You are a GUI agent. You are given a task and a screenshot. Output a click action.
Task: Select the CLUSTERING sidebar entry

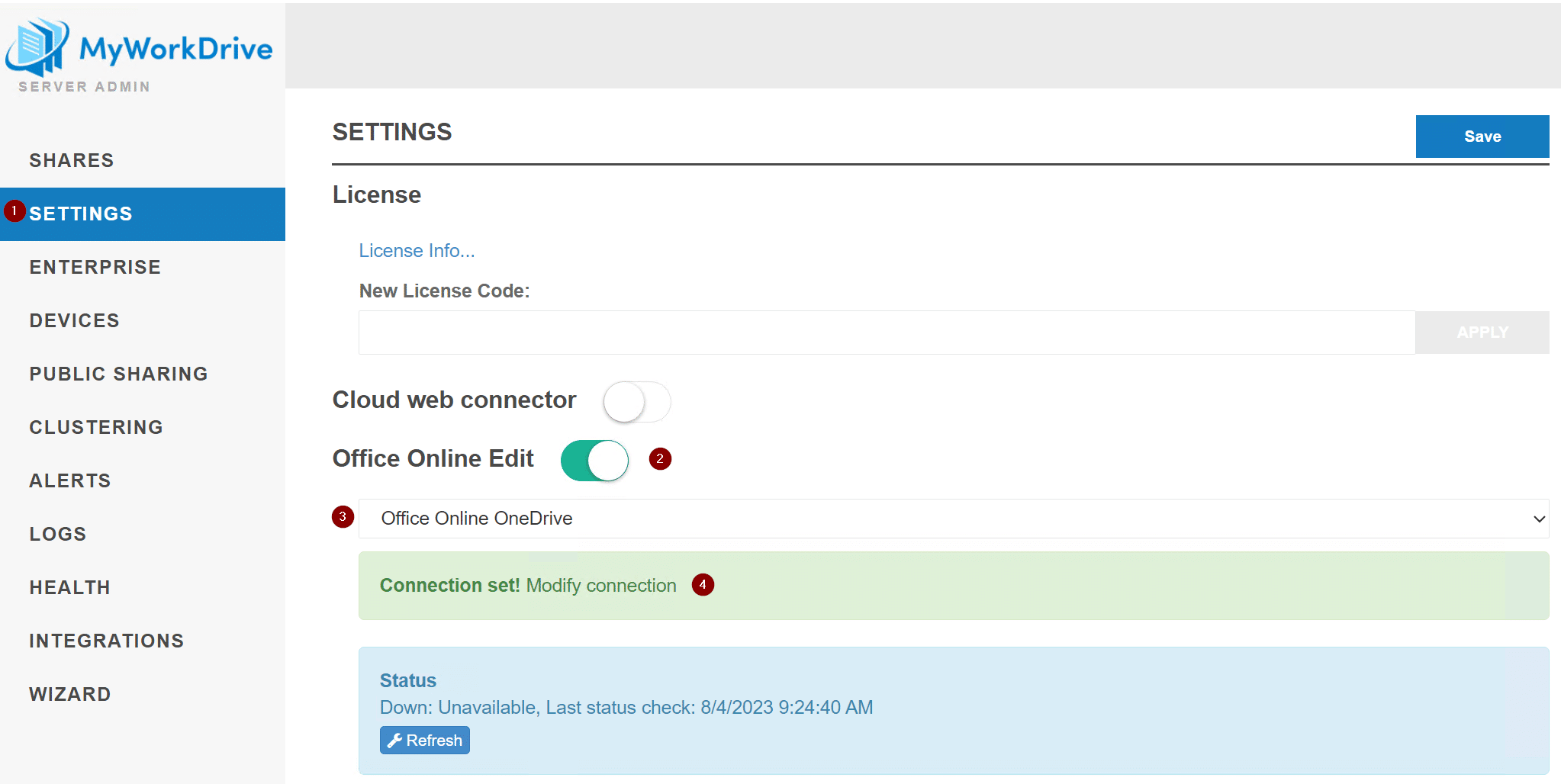[x=96, y=427]
